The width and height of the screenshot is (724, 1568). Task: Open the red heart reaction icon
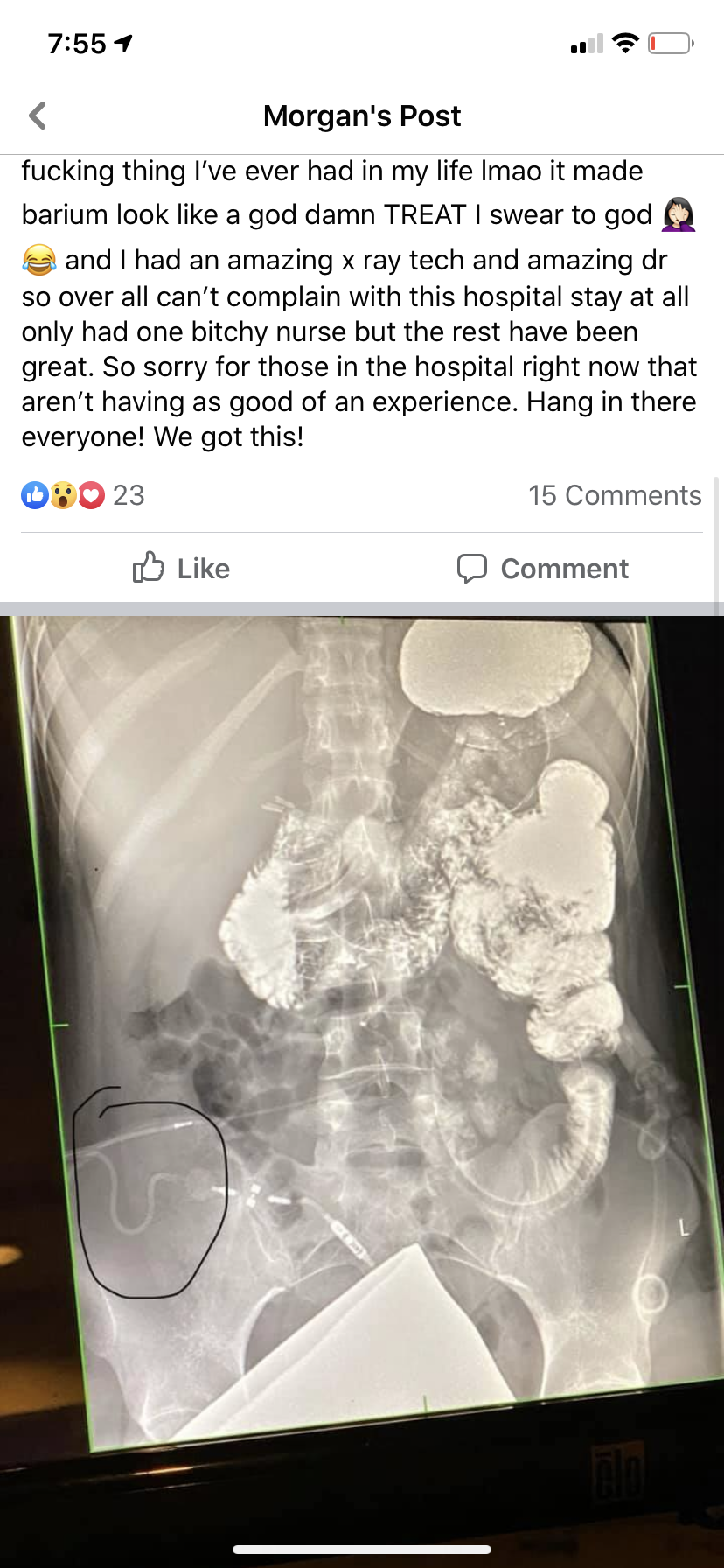click(x=91, y=495)
